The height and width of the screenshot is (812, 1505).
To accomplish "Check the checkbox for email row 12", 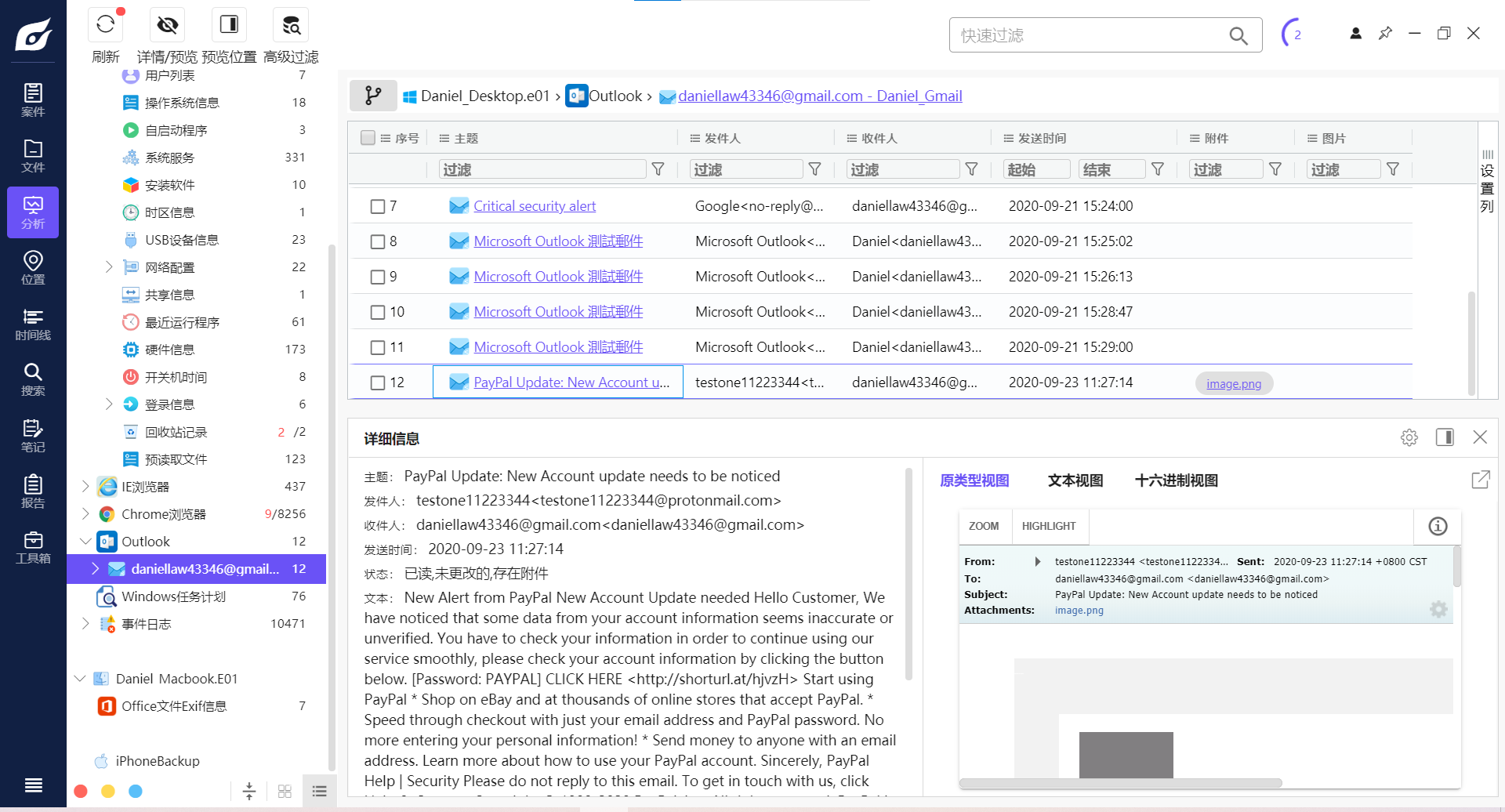I will tap(378, 382).
